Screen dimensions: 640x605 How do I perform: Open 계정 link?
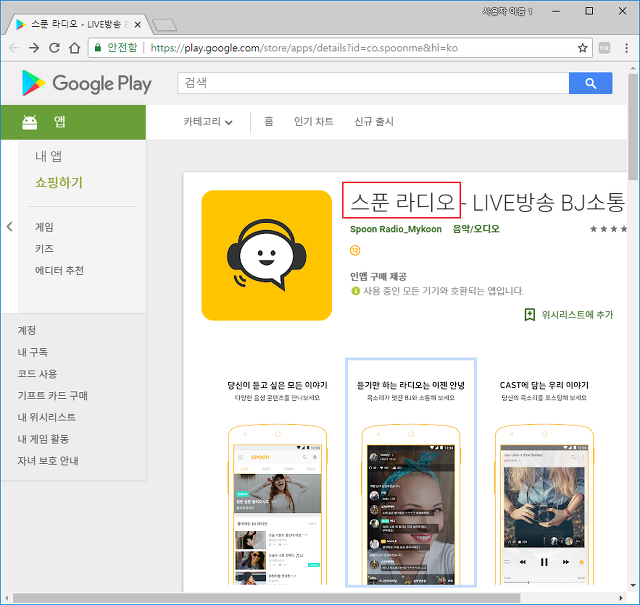[x=27, y=330]
